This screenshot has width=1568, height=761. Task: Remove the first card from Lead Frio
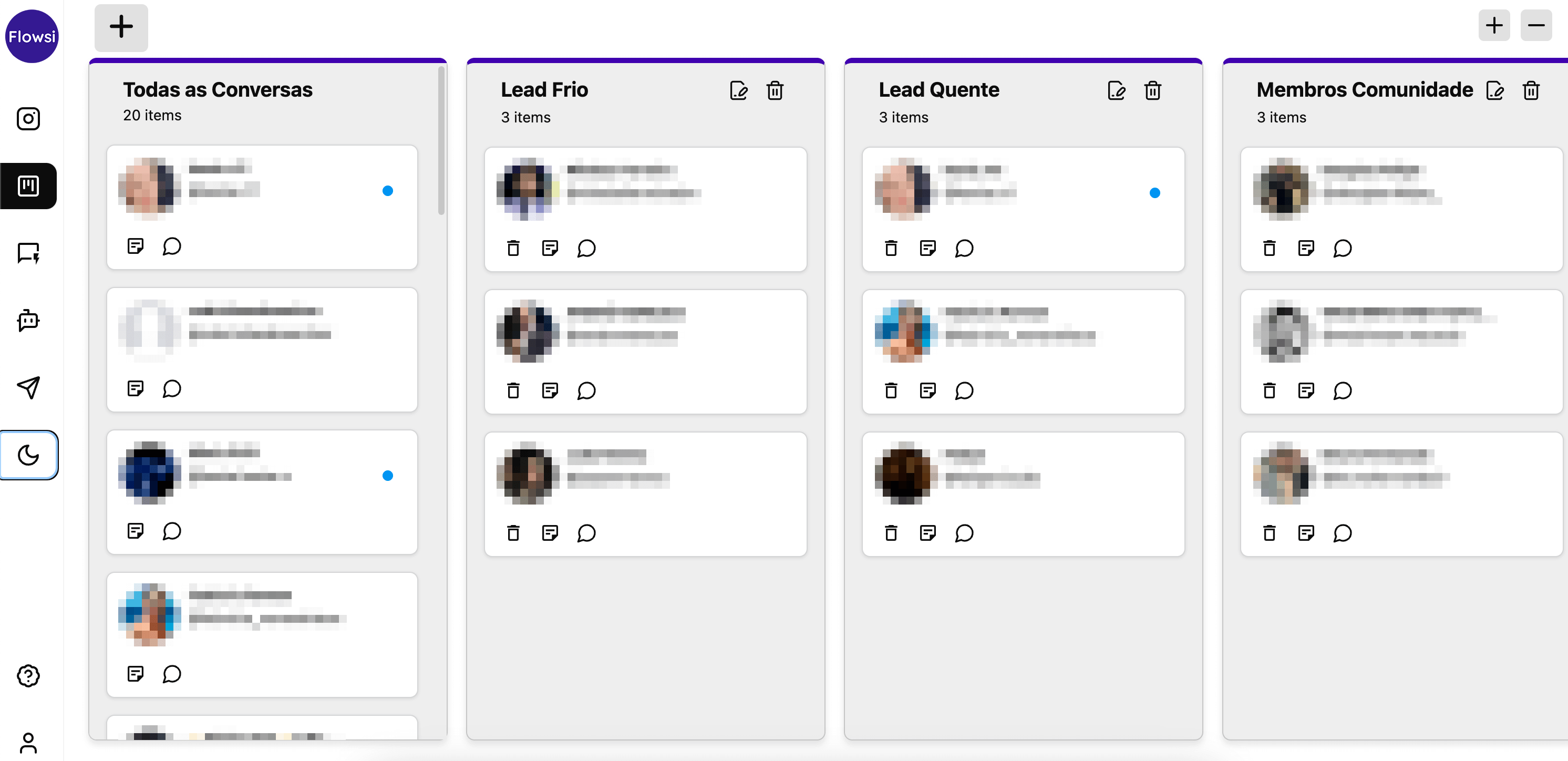tap(513, 249)
